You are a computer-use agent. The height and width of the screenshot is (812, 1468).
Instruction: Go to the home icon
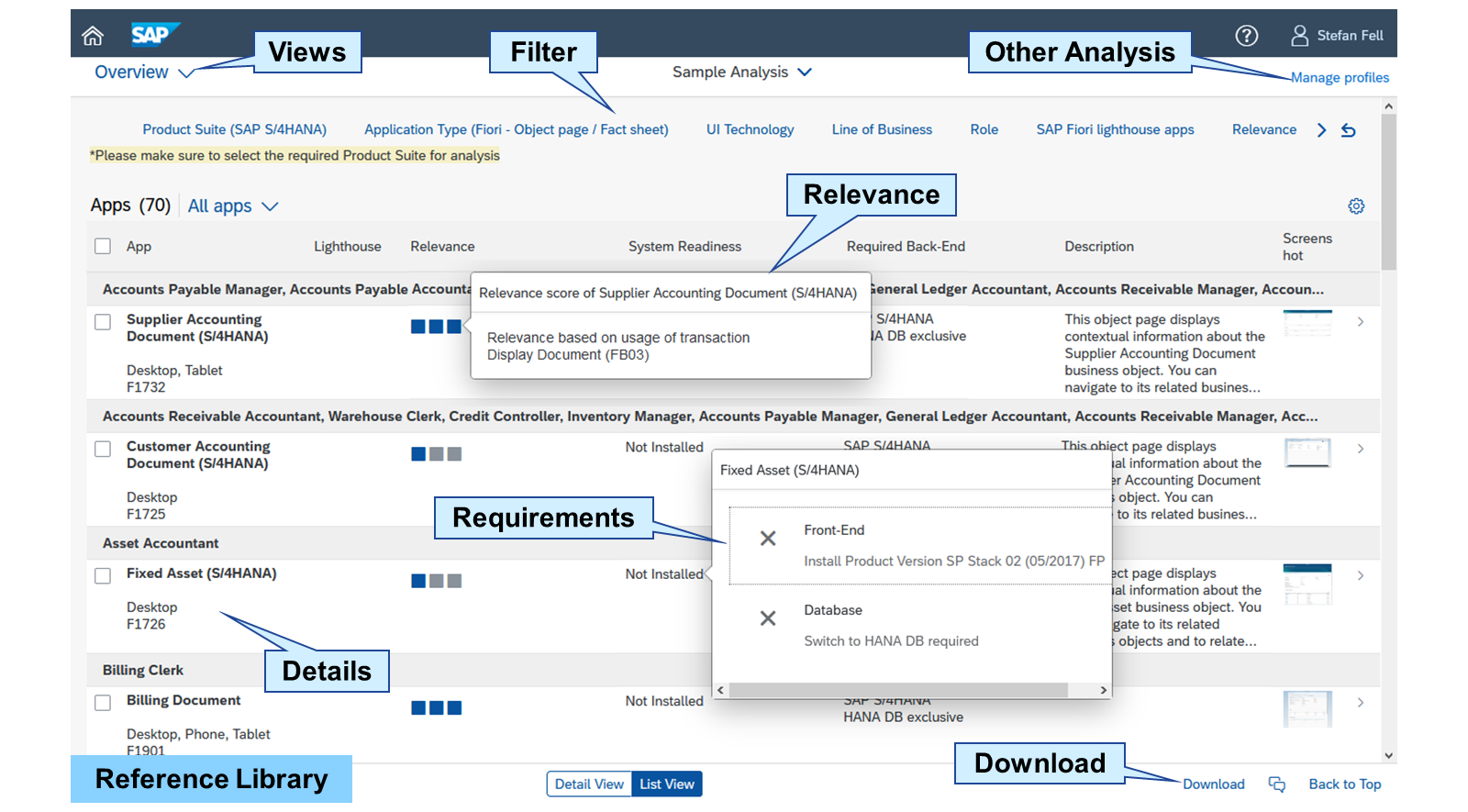(x=93, y=36)
